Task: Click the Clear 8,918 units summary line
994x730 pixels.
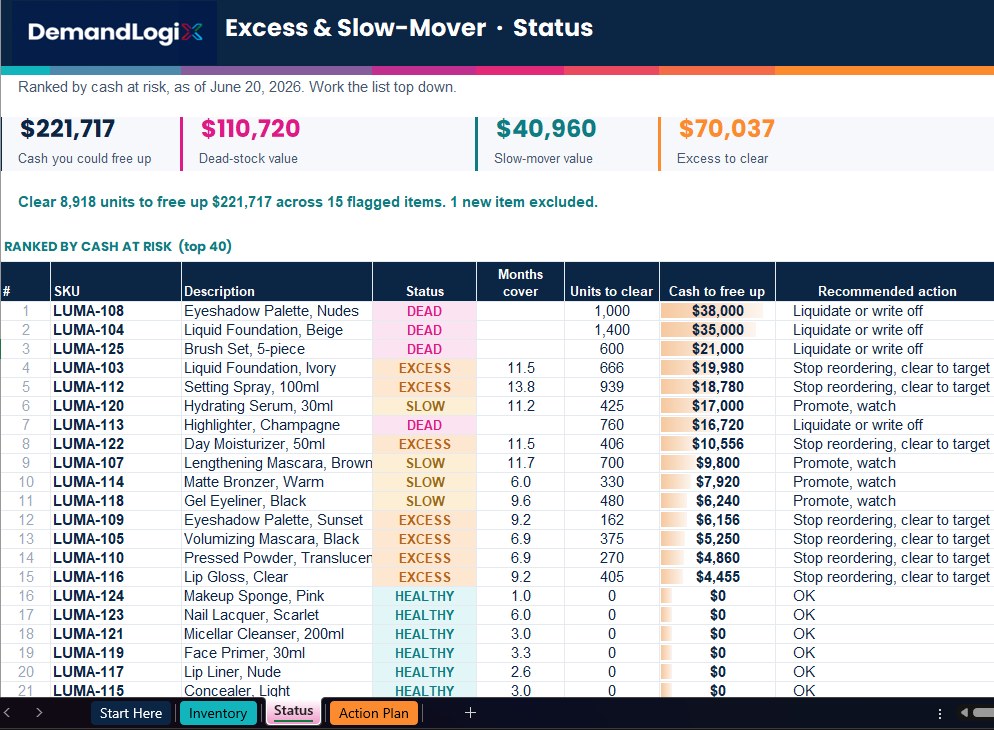Action: point(308,202)
